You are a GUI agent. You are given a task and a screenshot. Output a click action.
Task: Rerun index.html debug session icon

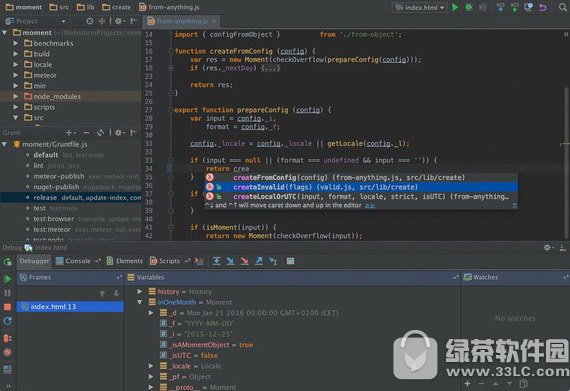(x=7, y=262)
